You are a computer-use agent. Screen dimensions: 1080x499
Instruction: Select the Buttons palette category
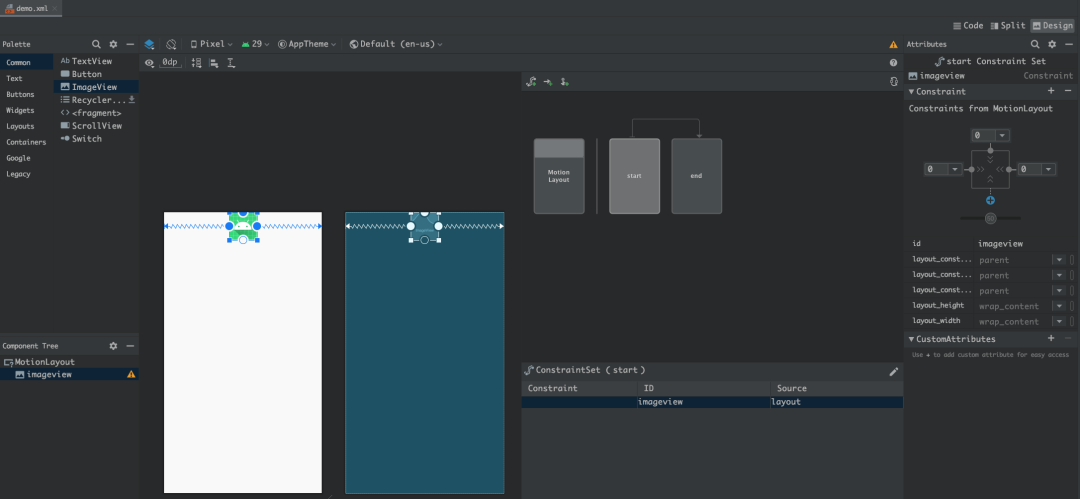pos(20,94)
